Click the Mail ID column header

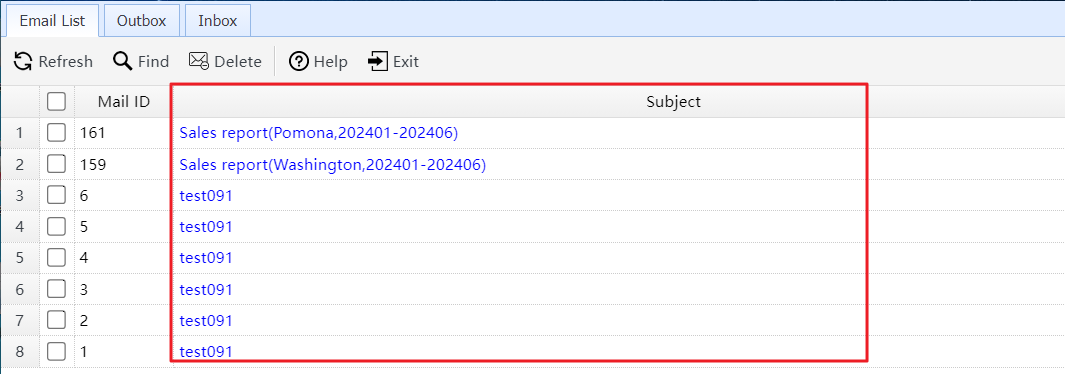pyautogui.click(x=124, y=102)
